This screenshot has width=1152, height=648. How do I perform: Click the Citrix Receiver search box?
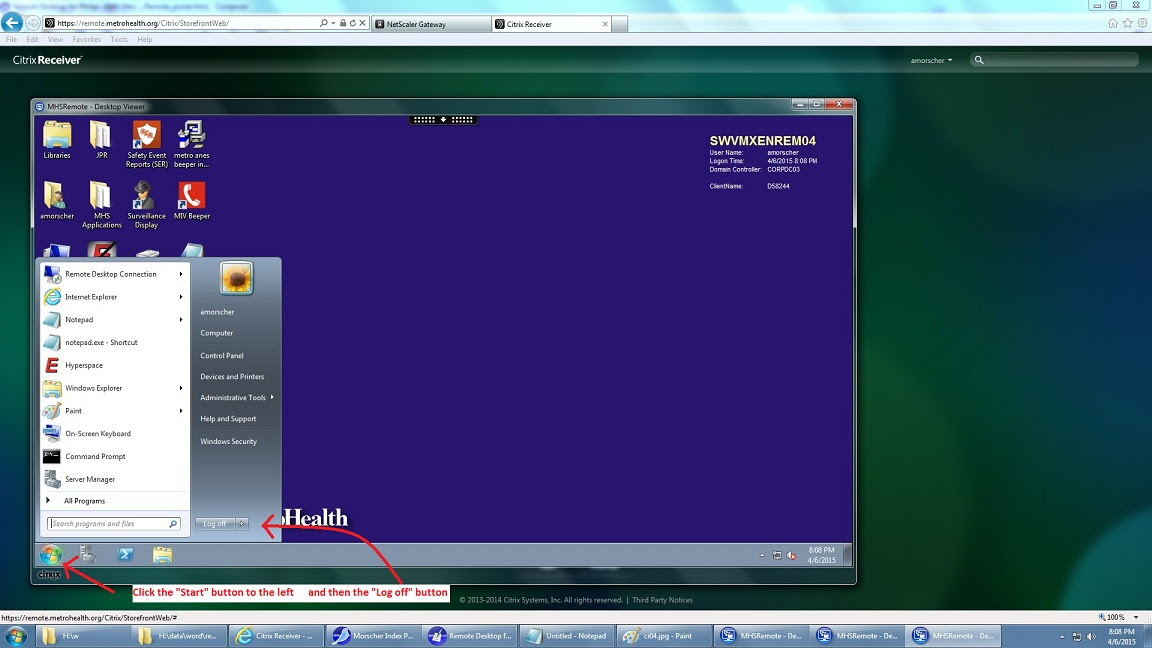pyautogui.click(x=1054, y=60)
